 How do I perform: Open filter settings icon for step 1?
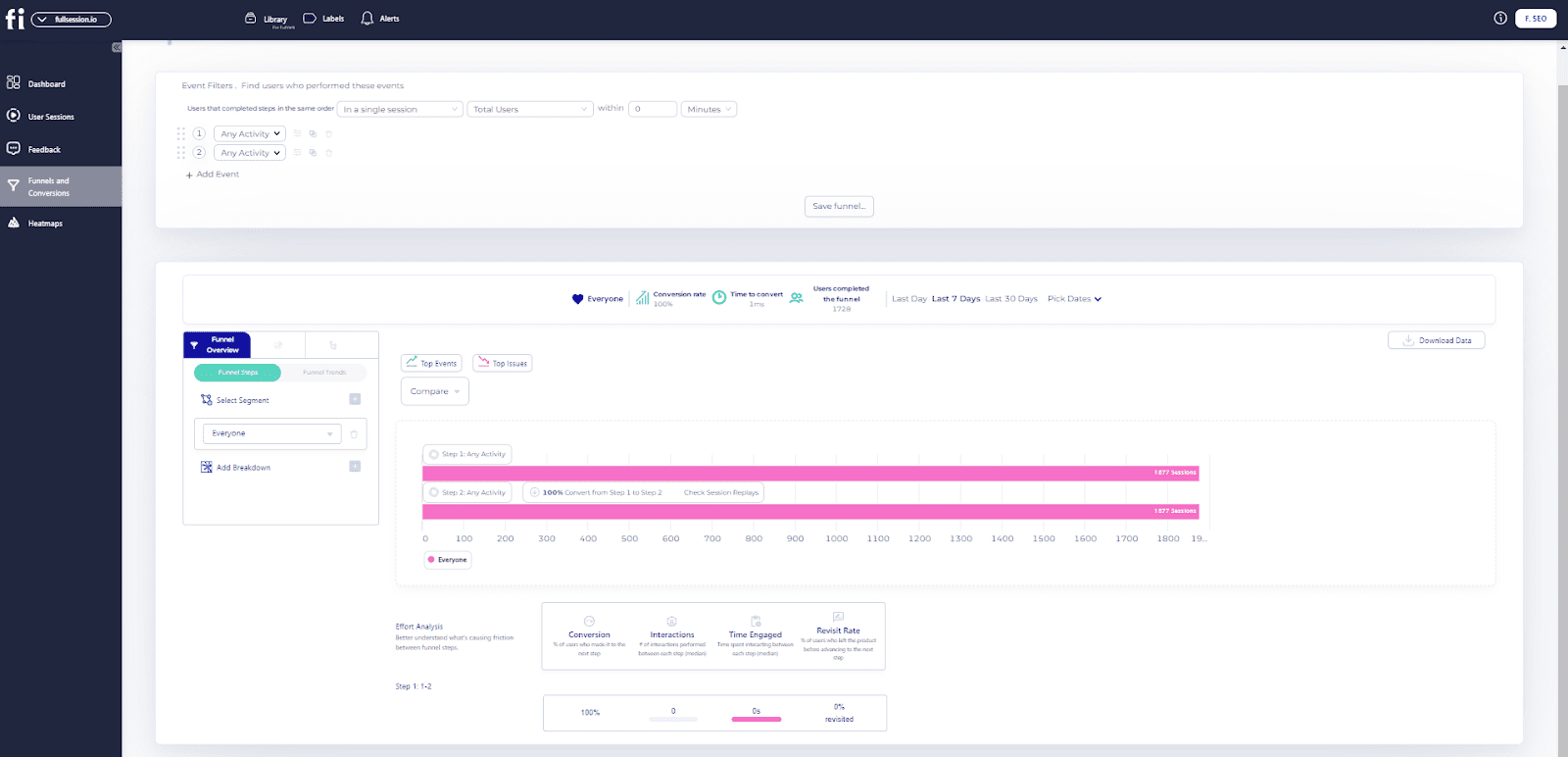click(x=298, y=134)
